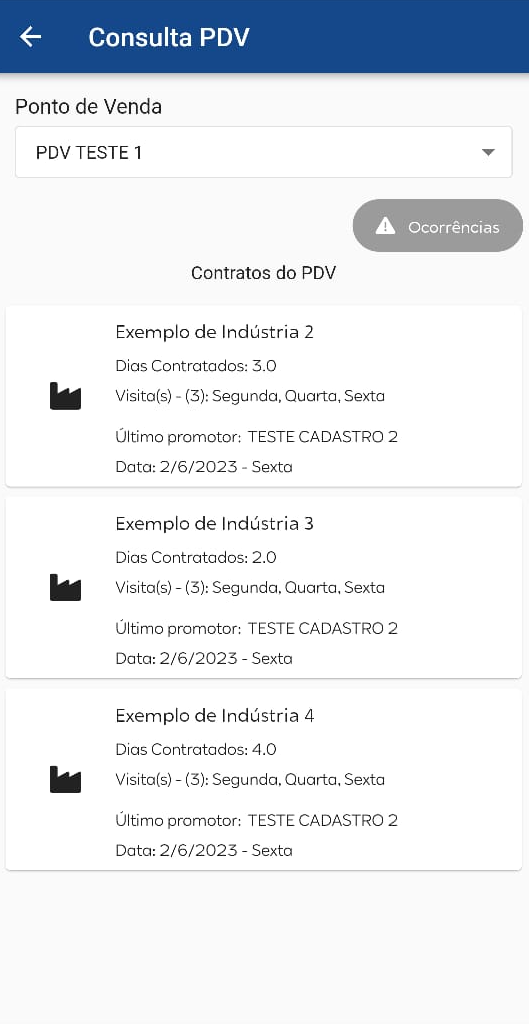Click Data: 2/6/2023 line in Indústria 4 card
529x1024 pixels.
tap(204, 850)
